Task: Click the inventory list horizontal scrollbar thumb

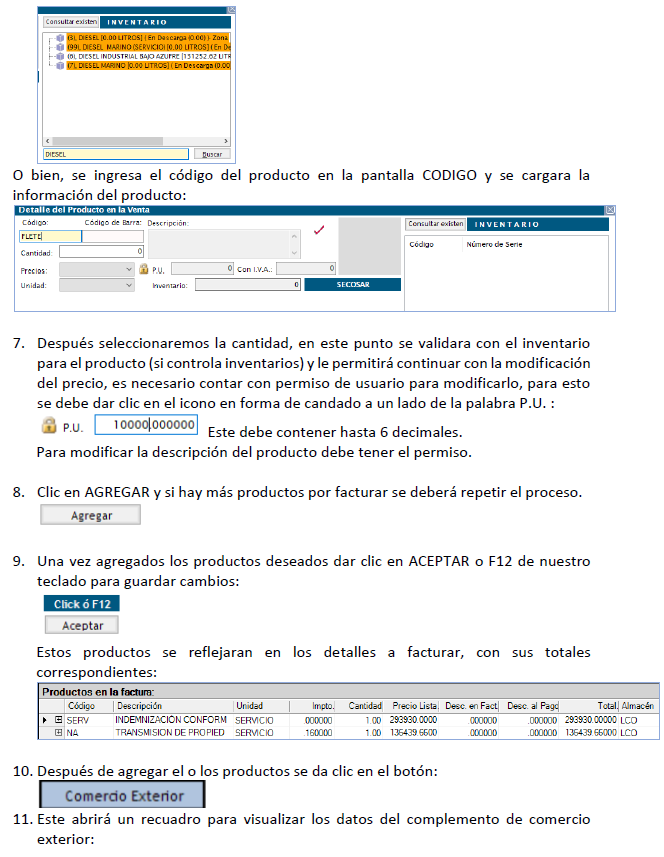Action: (107, 141)
